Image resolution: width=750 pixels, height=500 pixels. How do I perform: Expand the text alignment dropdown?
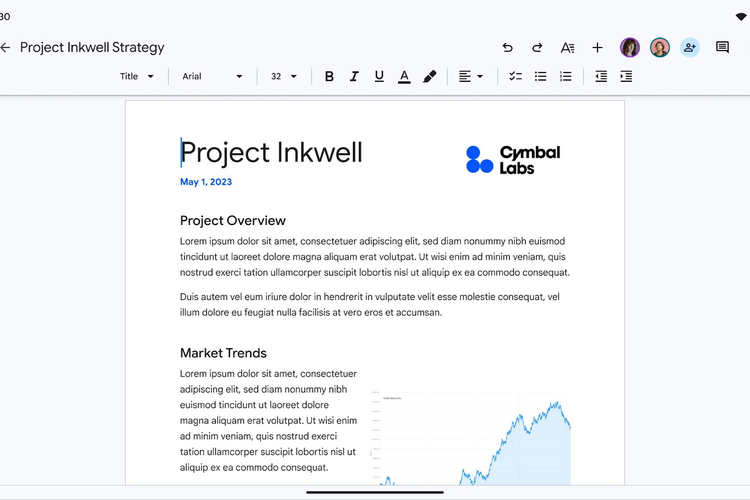[470, 76]
